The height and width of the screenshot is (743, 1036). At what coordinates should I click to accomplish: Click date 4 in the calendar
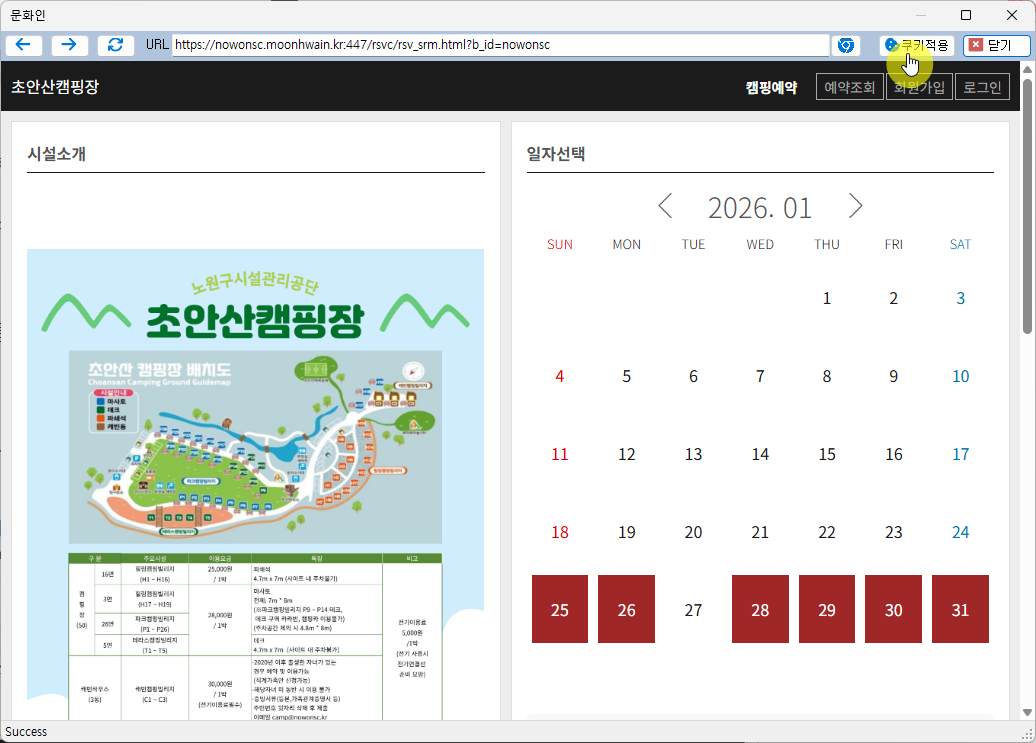pyautogui.click(x=560, y=376)
